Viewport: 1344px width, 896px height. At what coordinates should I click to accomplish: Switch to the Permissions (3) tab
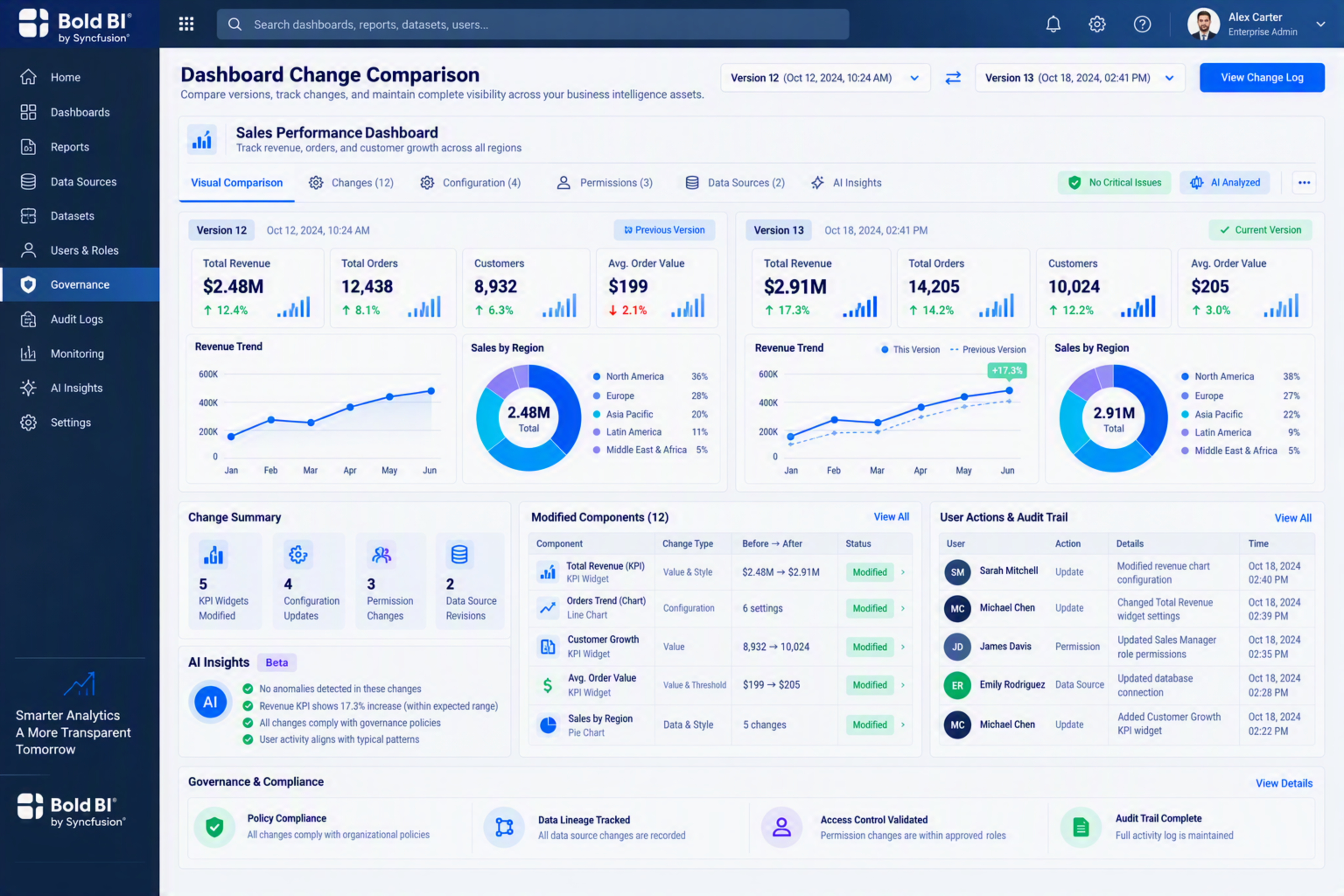tap(605, 183)
